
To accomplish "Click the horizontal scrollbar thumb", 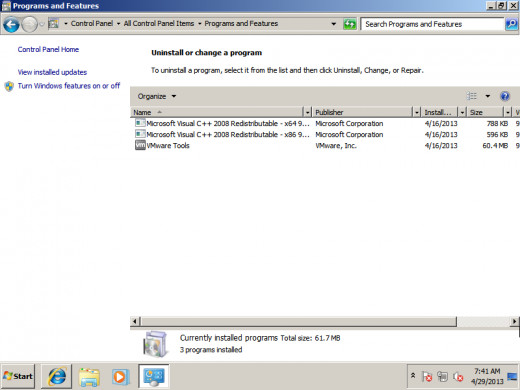I will [299, 321].
